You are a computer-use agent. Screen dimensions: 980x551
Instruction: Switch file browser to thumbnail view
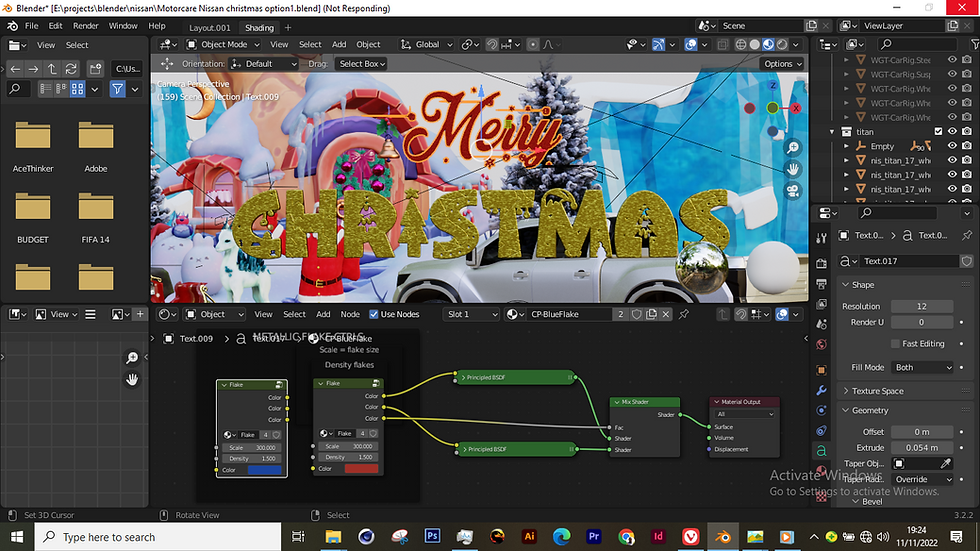(x=78, y=89)
